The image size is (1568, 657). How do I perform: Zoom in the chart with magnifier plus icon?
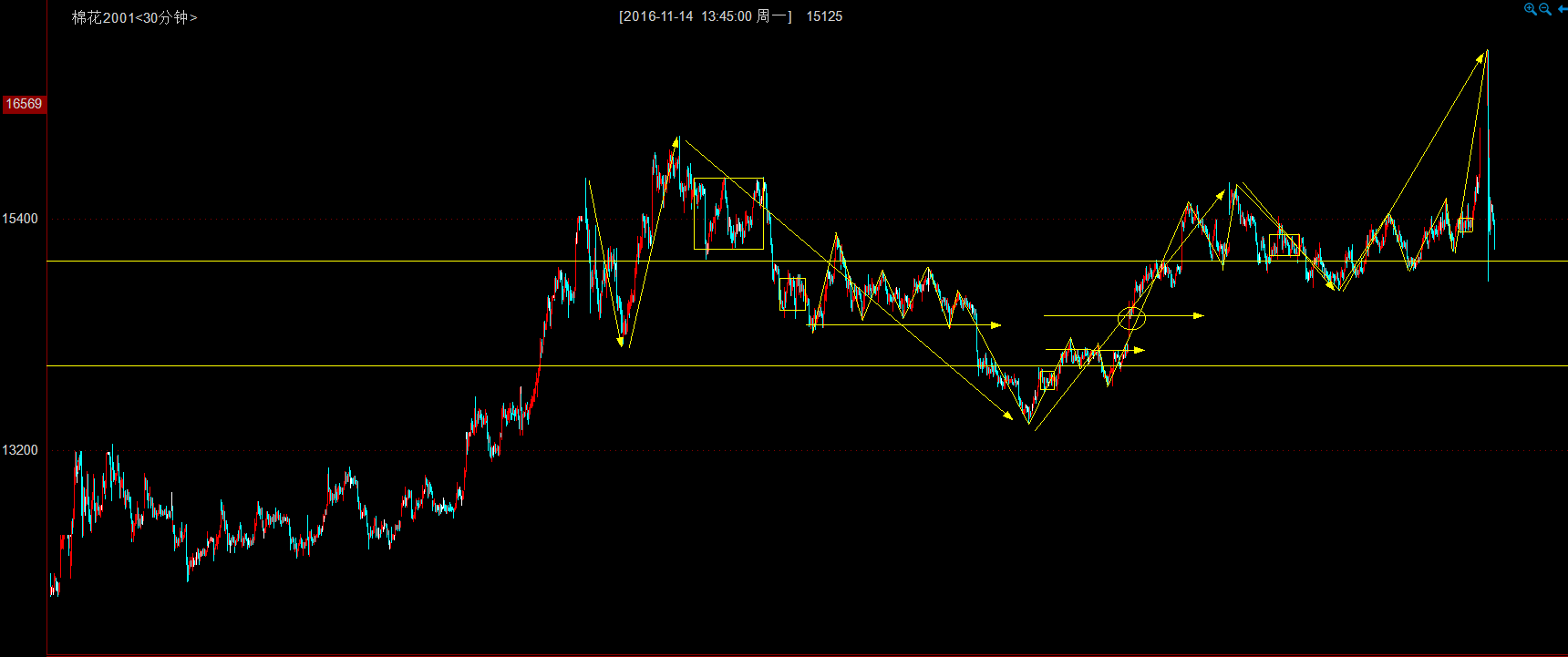coord(1530,9)
